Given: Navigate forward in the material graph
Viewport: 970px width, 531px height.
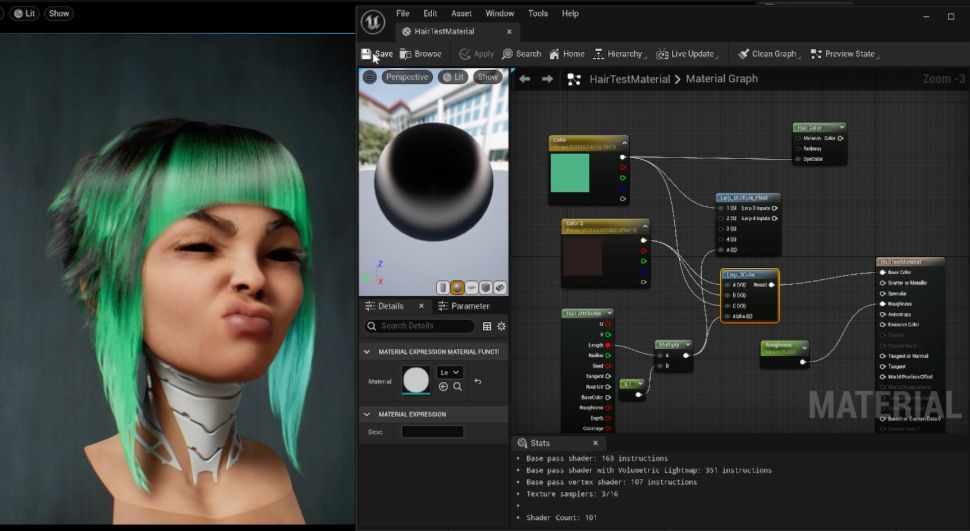Looking at the screenshot, I should pos(547,79).
